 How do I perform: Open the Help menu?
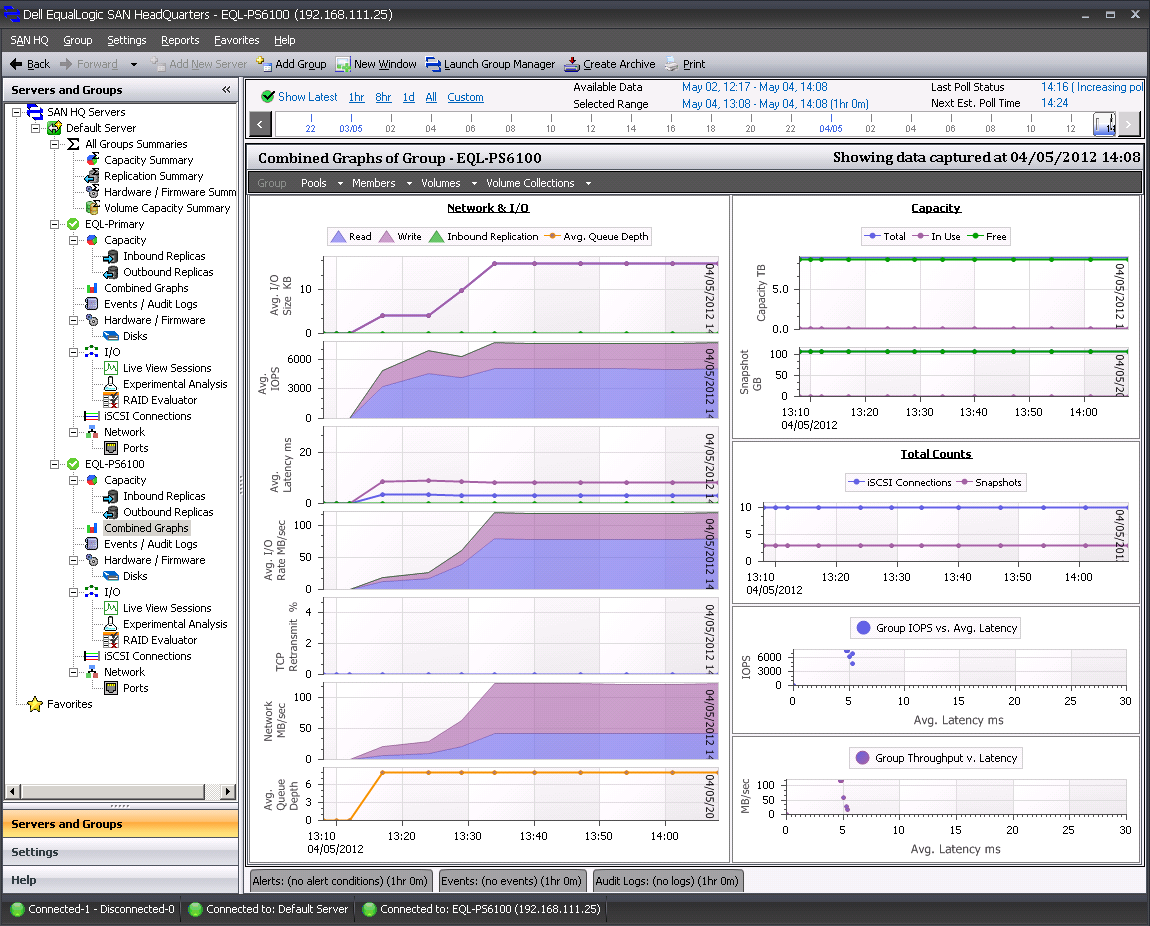pos(285,40)
